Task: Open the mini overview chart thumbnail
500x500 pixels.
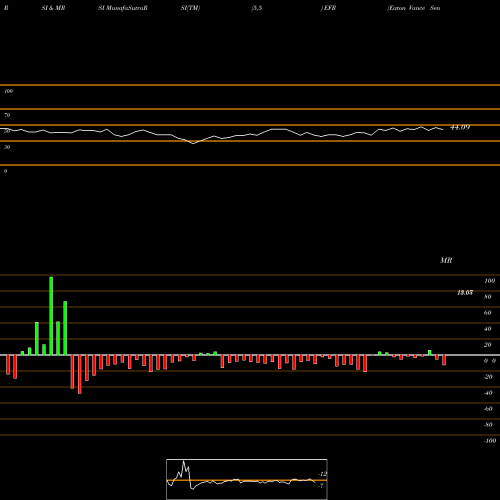Action: point(247,479)
